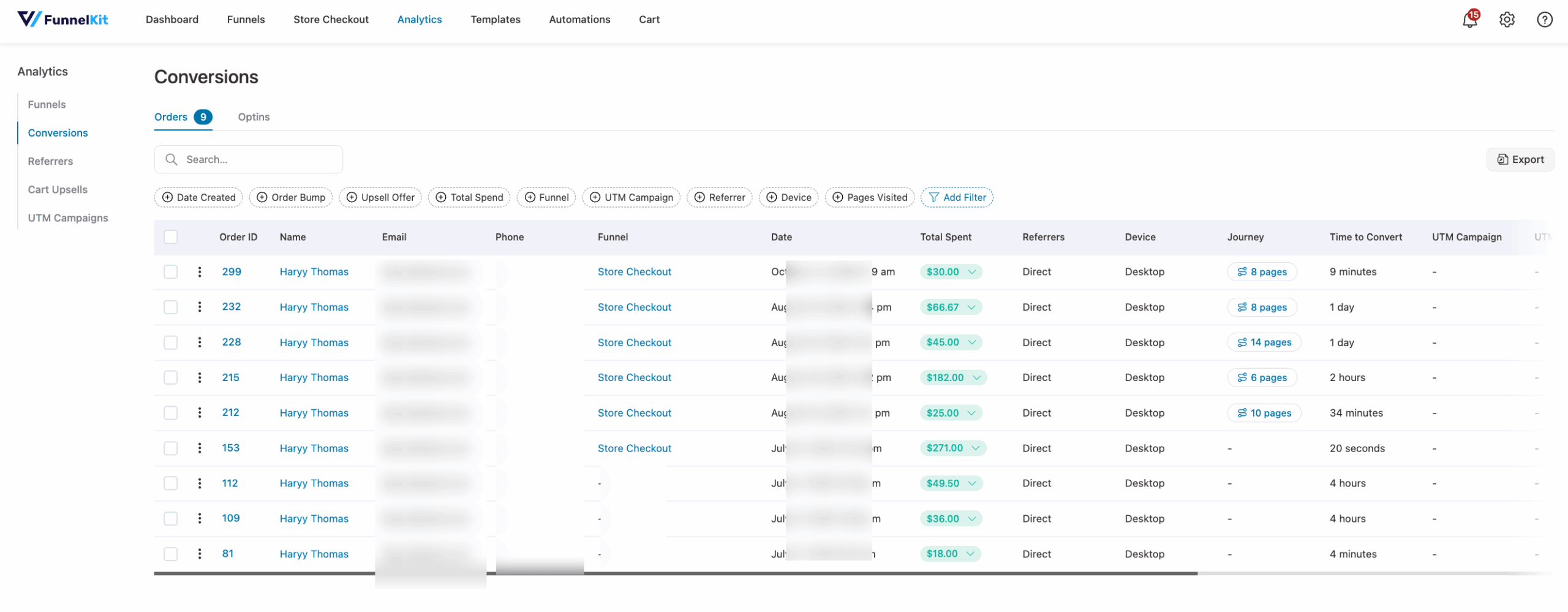
Task: Expand the $18.00 total spent dropdown
Action: click(x=950, y=554)
